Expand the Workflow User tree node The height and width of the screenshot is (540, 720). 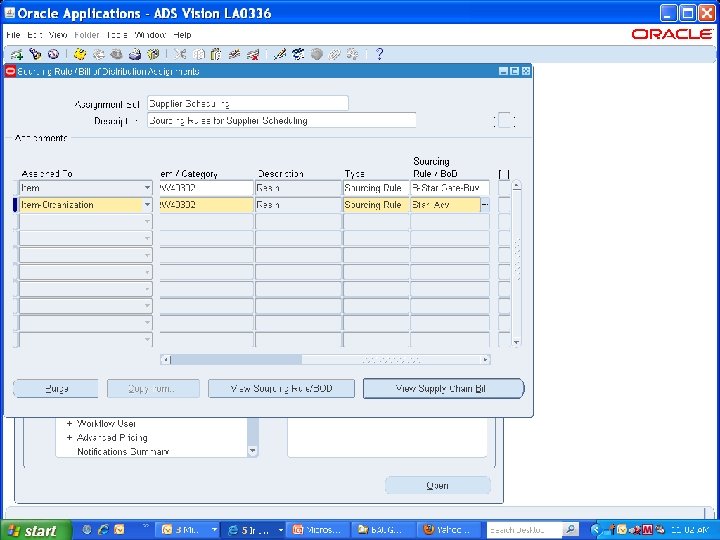[69, 423]
